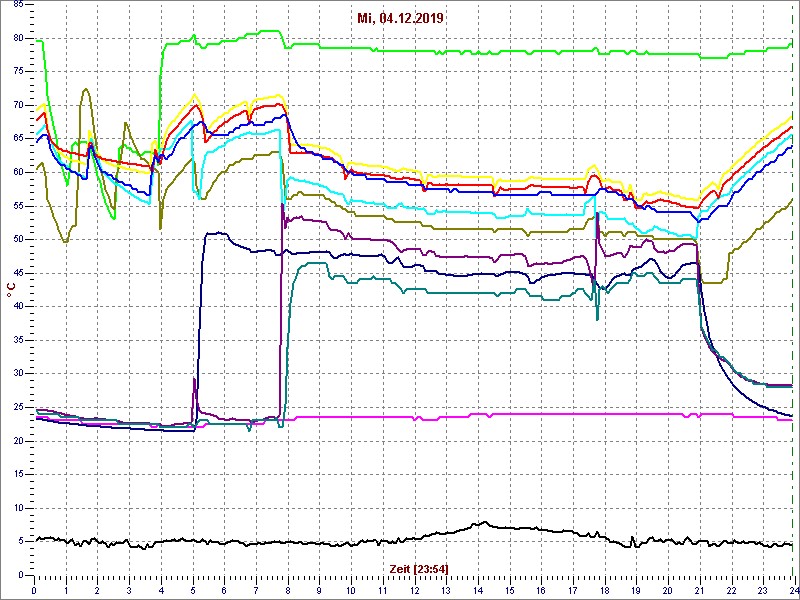
Task: Pick hour 14 on the time axis
Action: point(478,590)
